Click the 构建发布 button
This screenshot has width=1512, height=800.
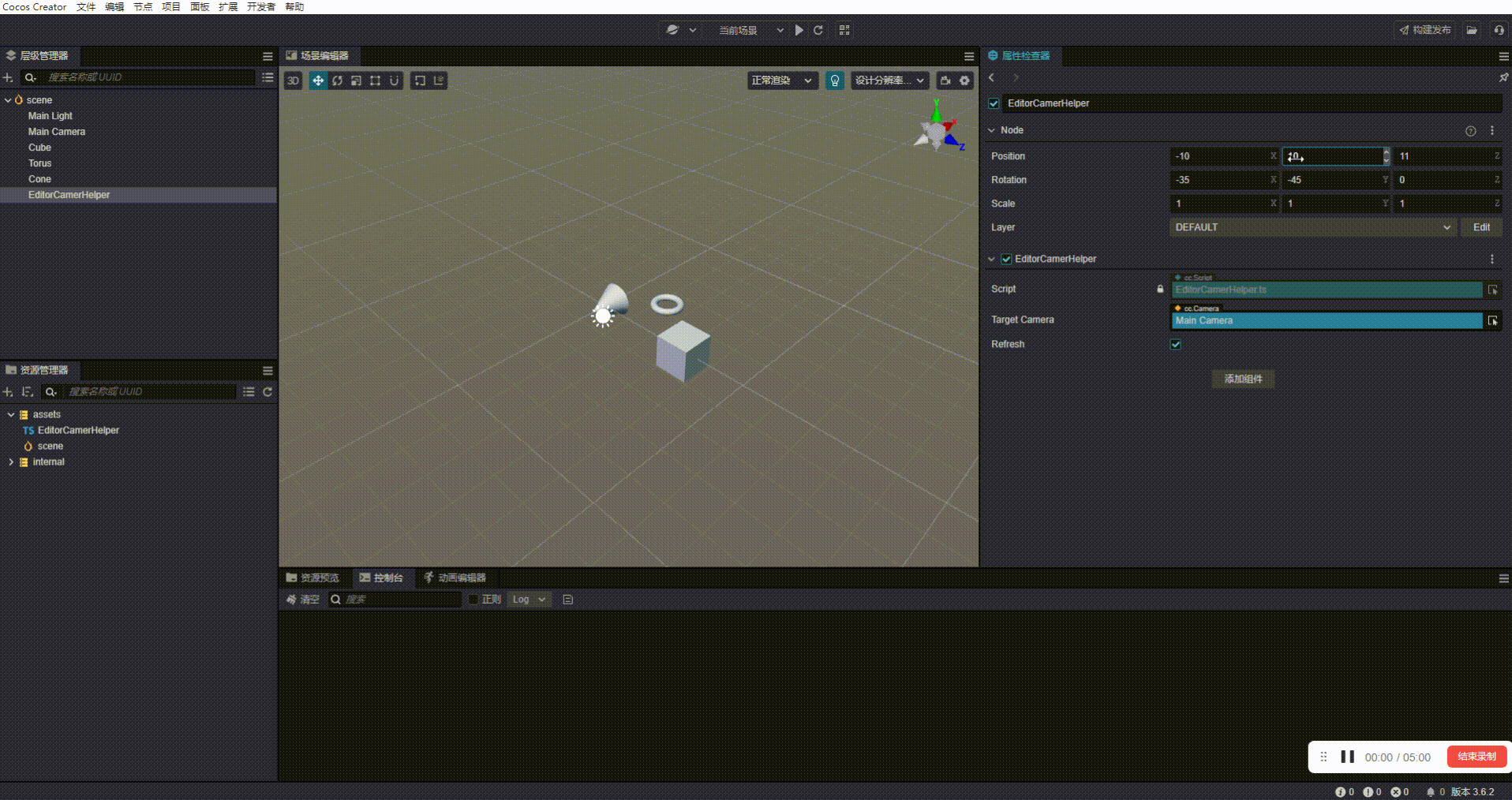click(1425, 30)
